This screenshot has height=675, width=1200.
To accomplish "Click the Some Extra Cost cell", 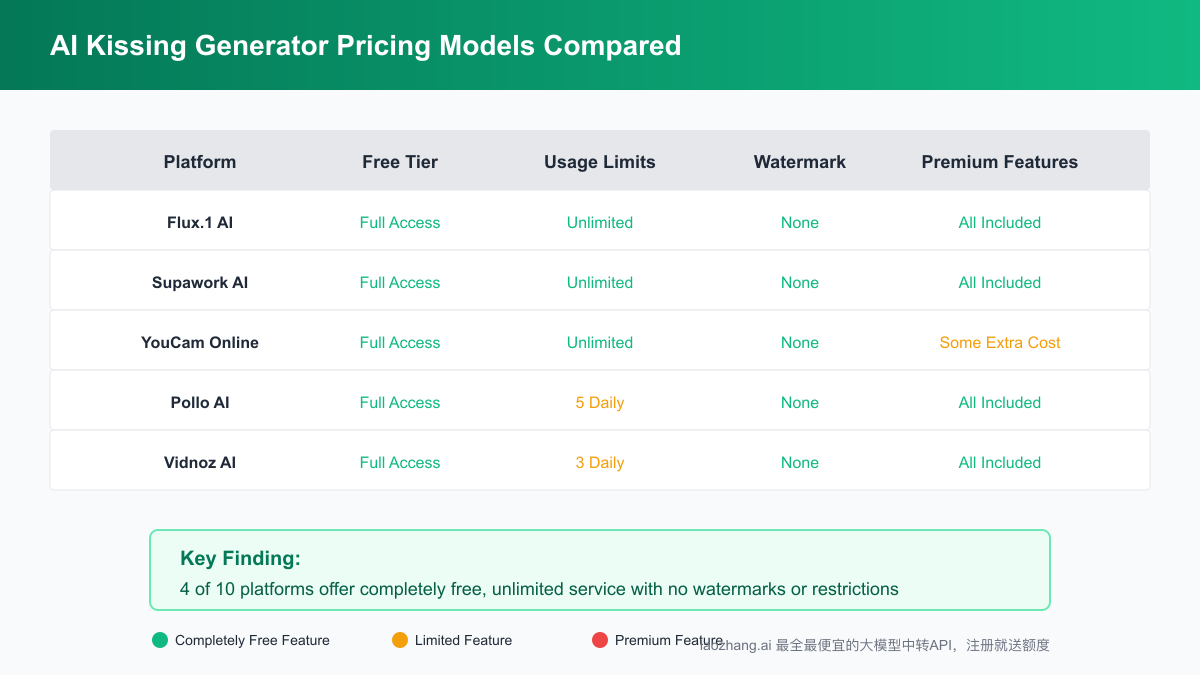I will pos(1000,342).
